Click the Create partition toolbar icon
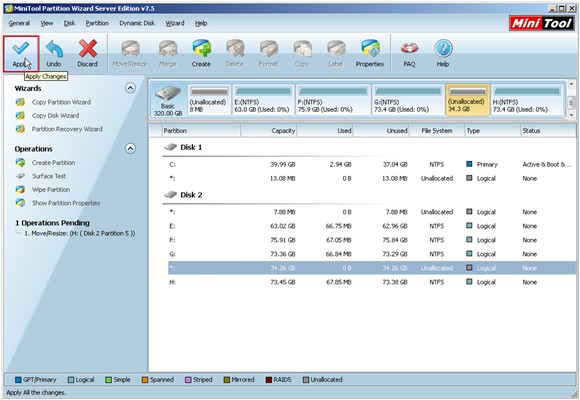Viewport: 580px width, 400px height. coord(202,48)
